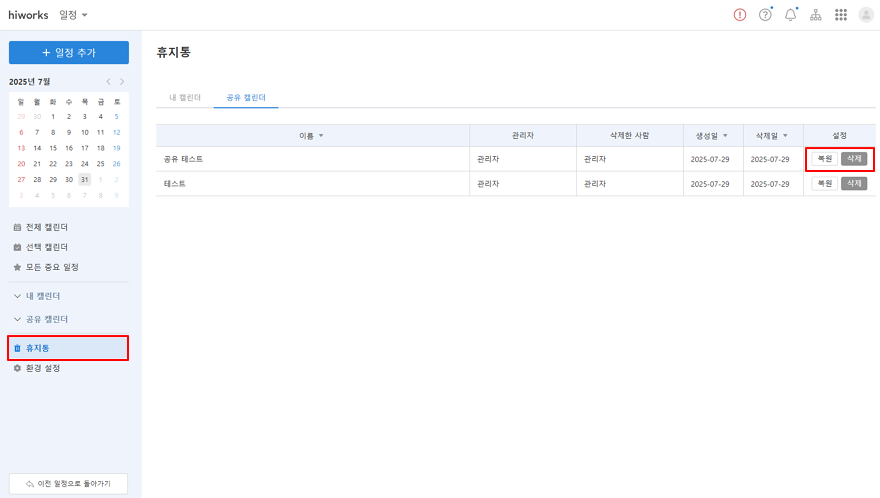
Task: Go to next month in mini calendar
Action: (122, 81)
